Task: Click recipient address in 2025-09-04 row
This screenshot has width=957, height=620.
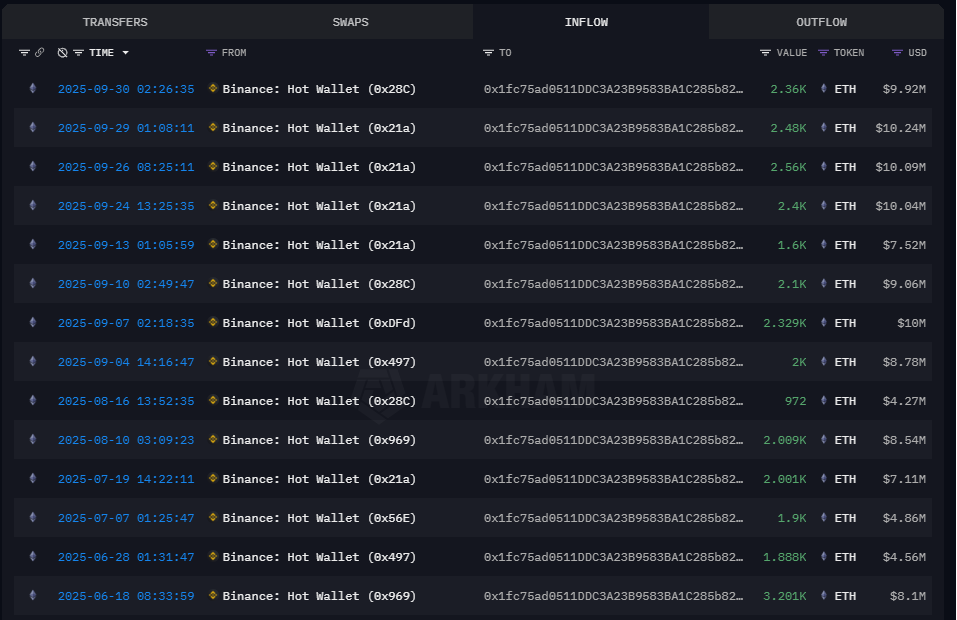Action: pyautogui.click(x=613, y=362)
